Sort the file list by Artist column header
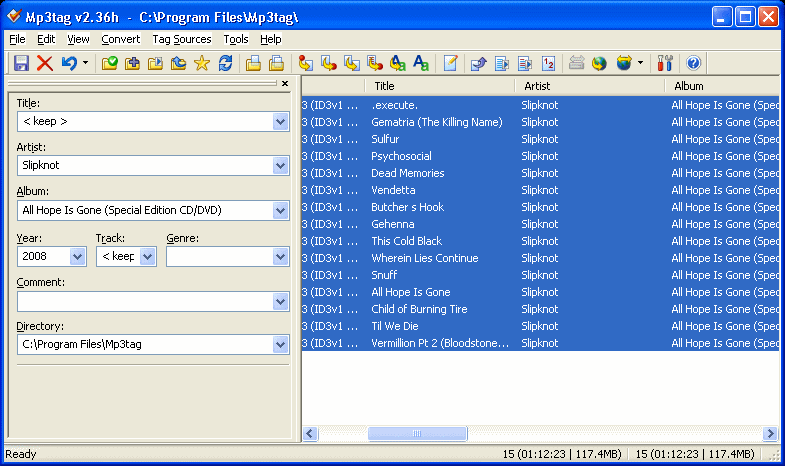Screen dimensions: 785x466 point(590,86)
